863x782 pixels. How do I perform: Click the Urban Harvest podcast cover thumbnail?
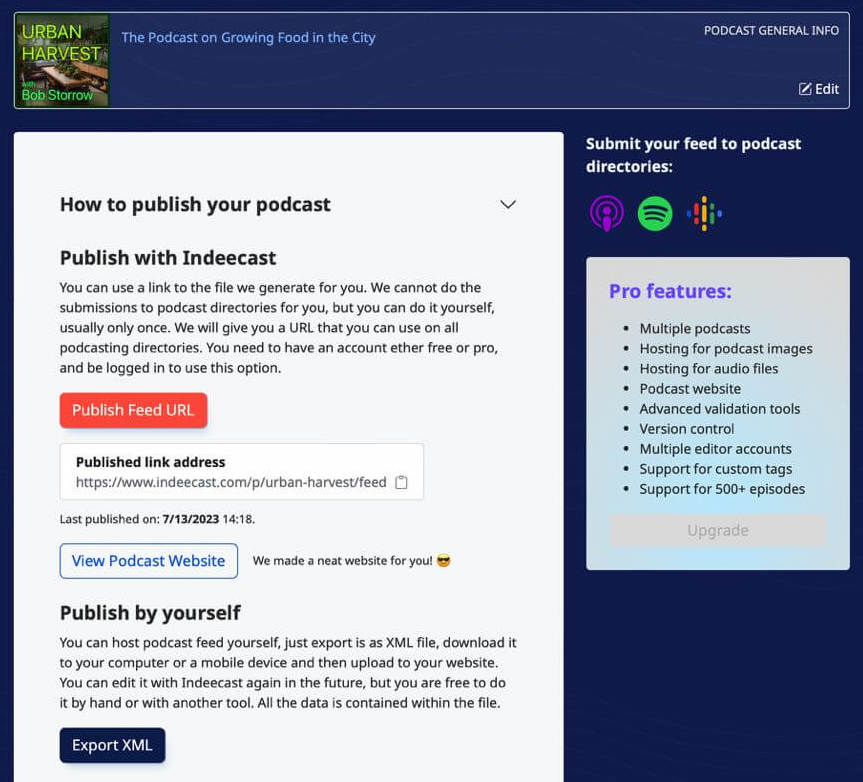tap(62, 60)
